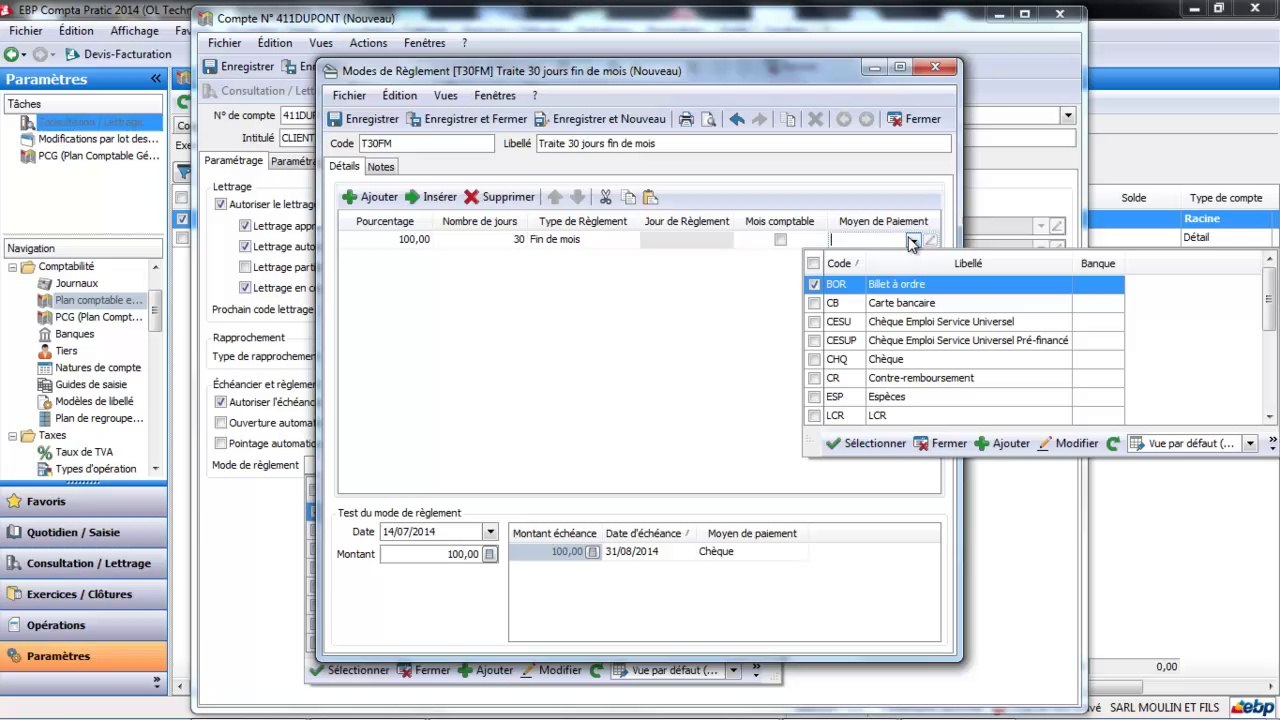Switch to the Notes tab
The image size is (1280, 720).
tap(381, 167)
